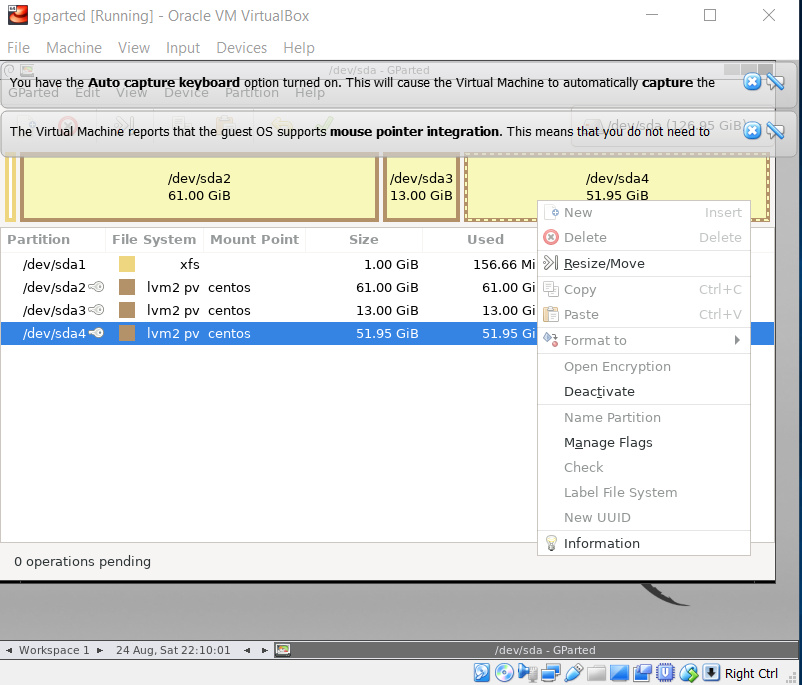Viewport: 802px width, 685px height.
Task: Suppress the Auto capture keyboard message permanently
Action: point(775,82)
